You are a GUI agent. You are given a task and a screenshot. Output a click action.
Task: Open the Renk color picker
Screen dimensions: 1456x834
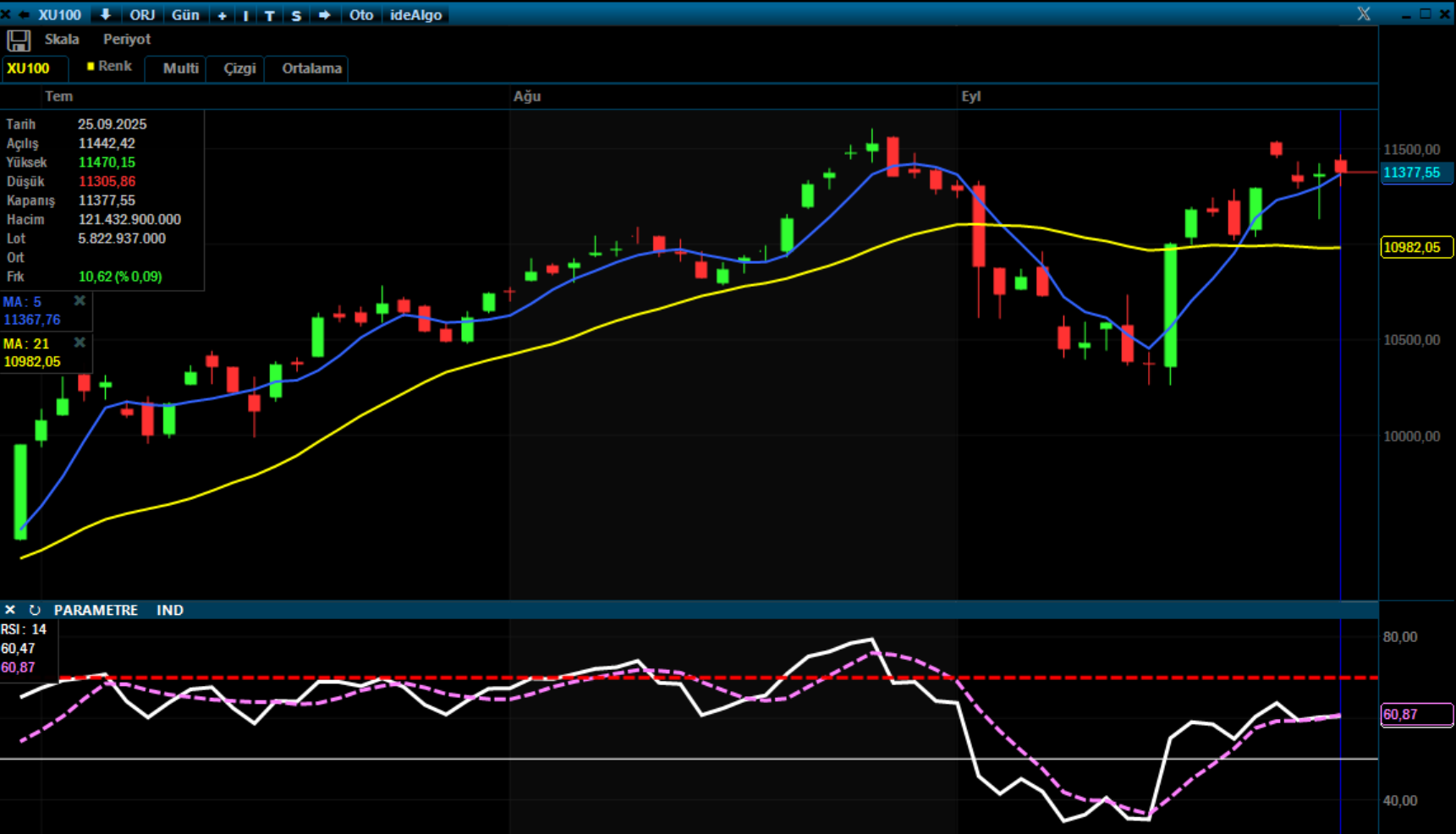[x=109, y=66]
